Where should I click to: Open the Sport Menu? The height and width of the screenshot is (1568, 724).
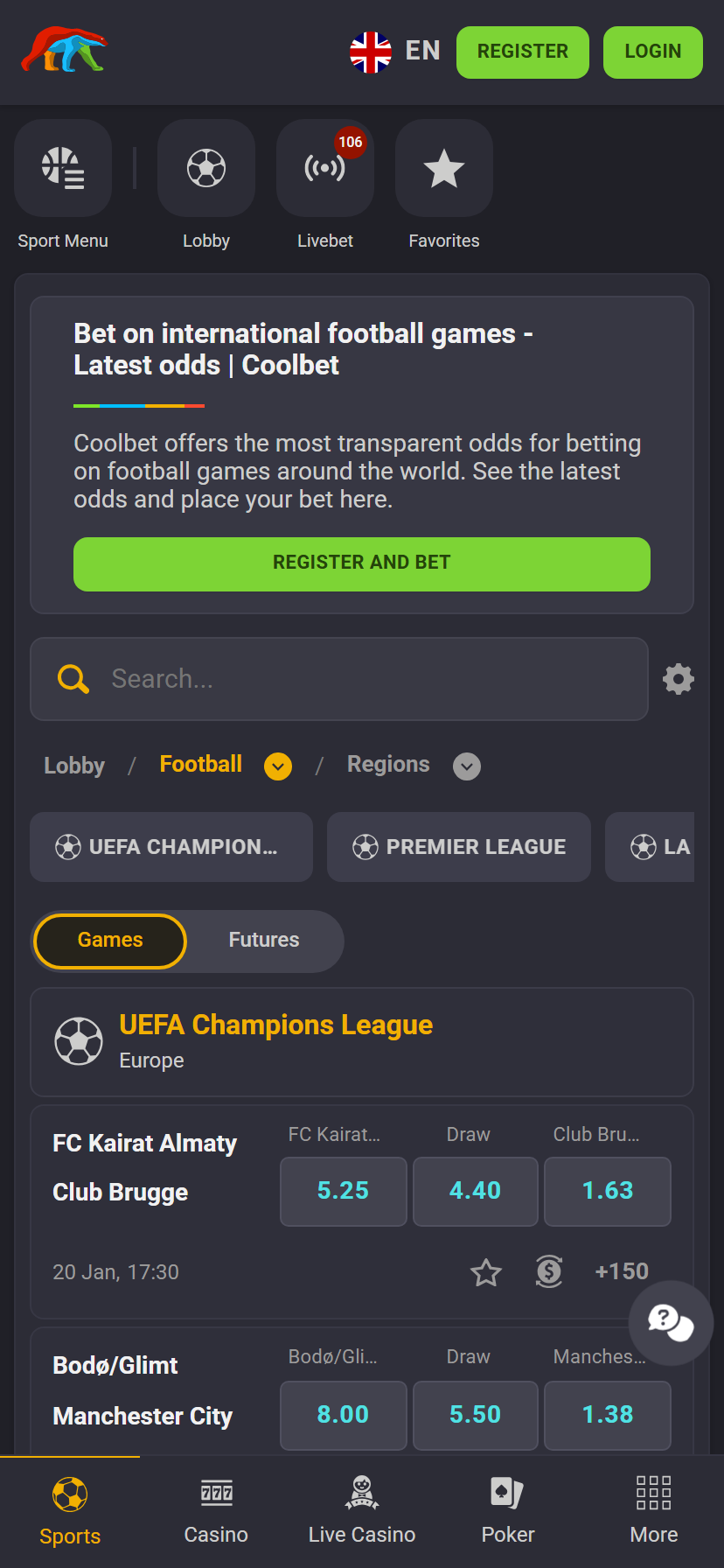point(63,168)
